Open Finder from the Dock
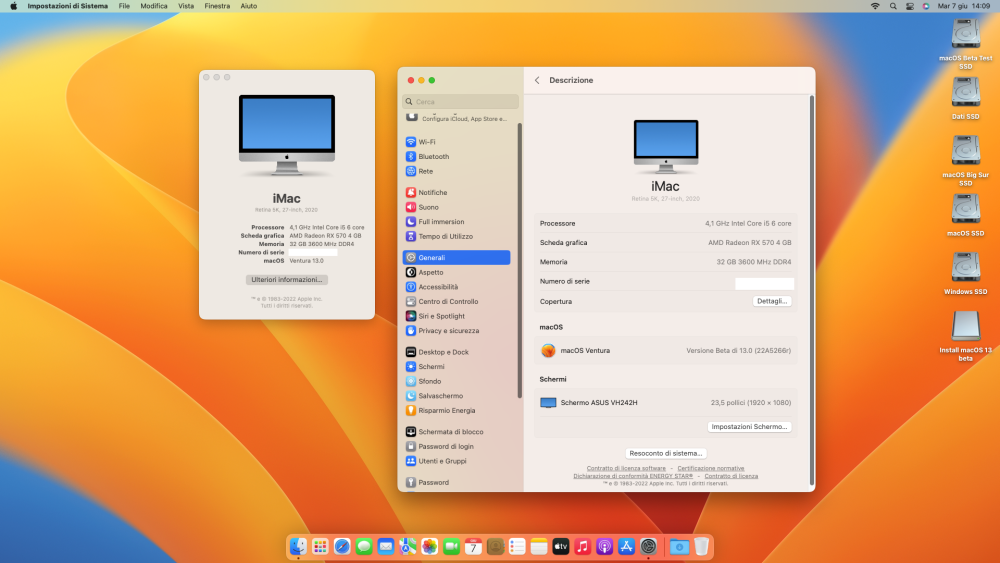Viewport: 1000px width, 563px height. 298,546
